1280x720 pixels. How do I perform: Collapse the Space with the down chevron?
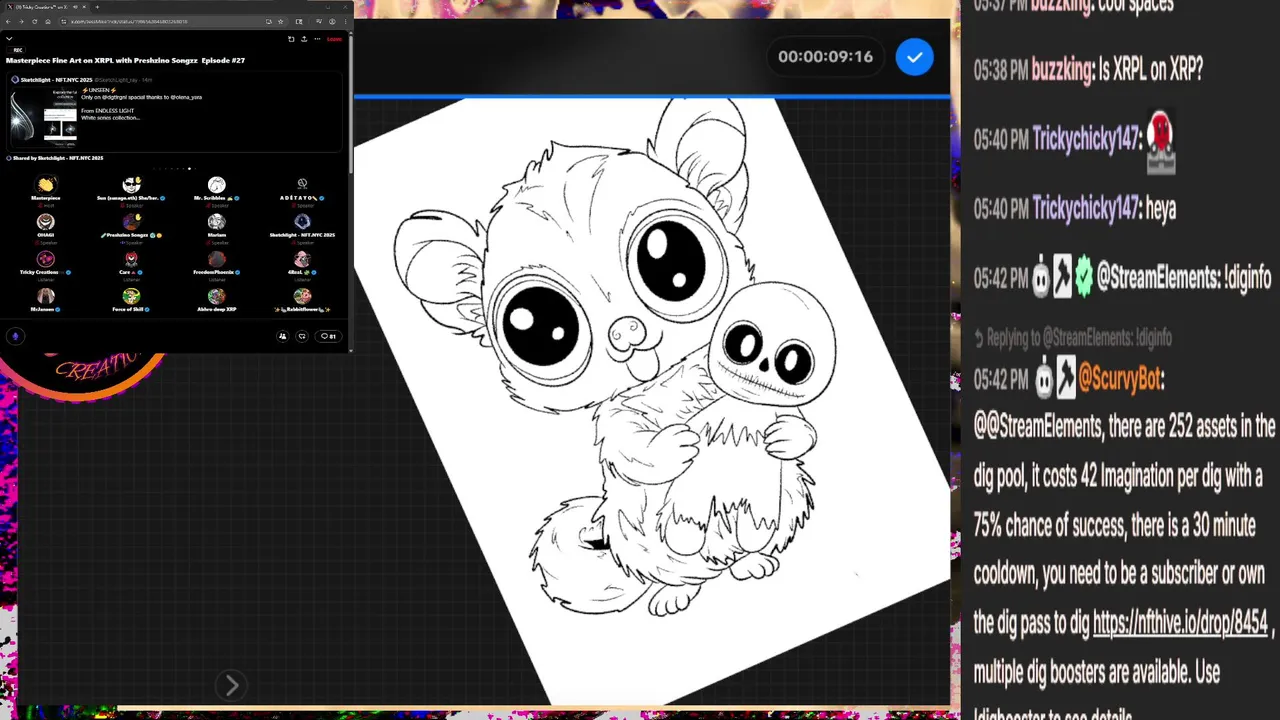(x=9, y=38)
